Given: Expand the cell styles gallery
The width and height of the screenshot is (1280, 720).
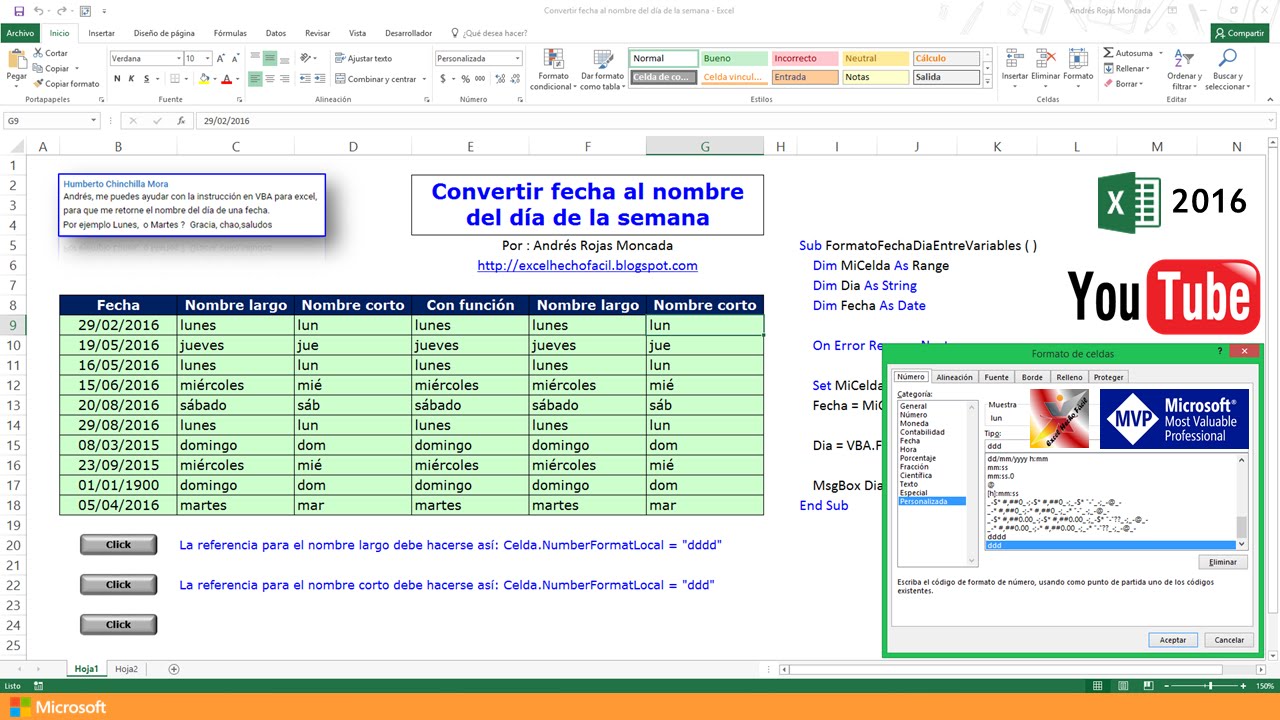Looking at the screenshot, I should [x=988, y=84].
